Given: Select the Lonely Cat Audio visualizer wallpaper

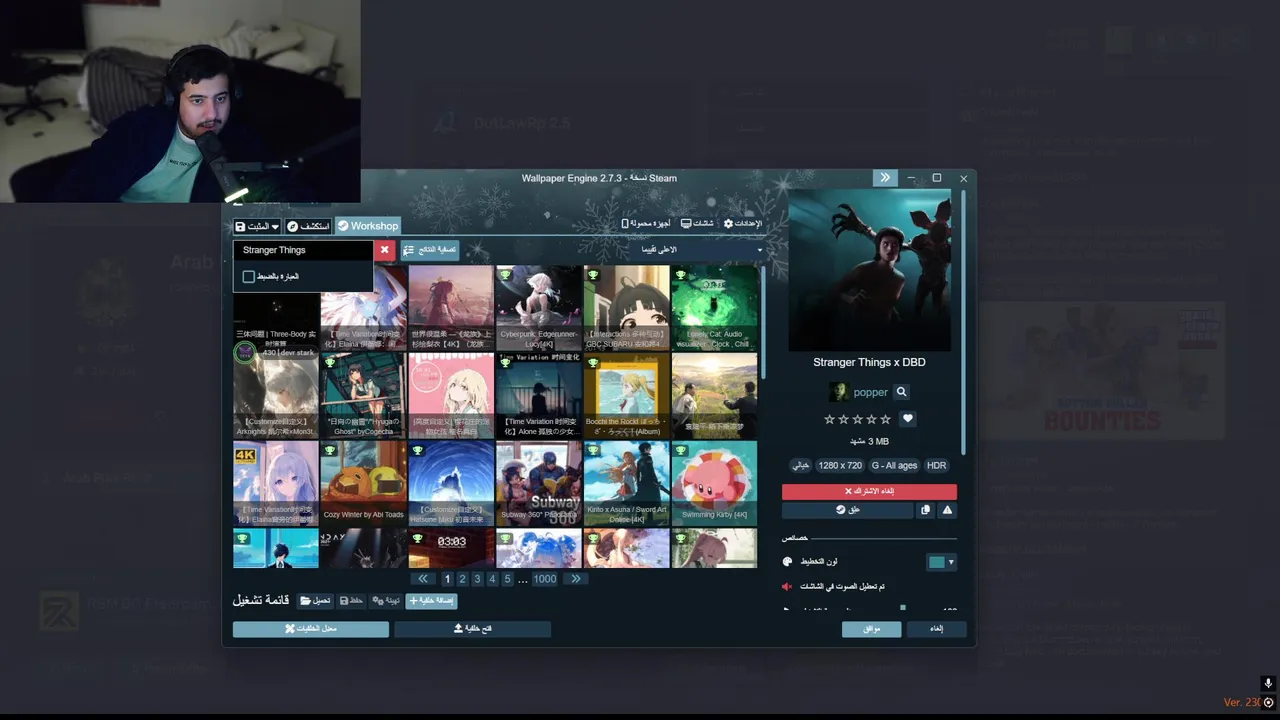Looking at the screenshot, I should pyautogui.click(x=714, y=308).
